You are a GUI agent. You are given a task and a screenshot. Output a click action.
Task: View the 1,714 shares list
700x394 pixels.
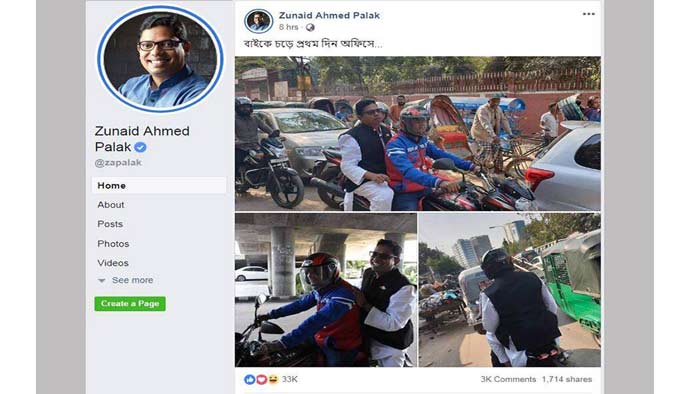[x=567, y=379]
